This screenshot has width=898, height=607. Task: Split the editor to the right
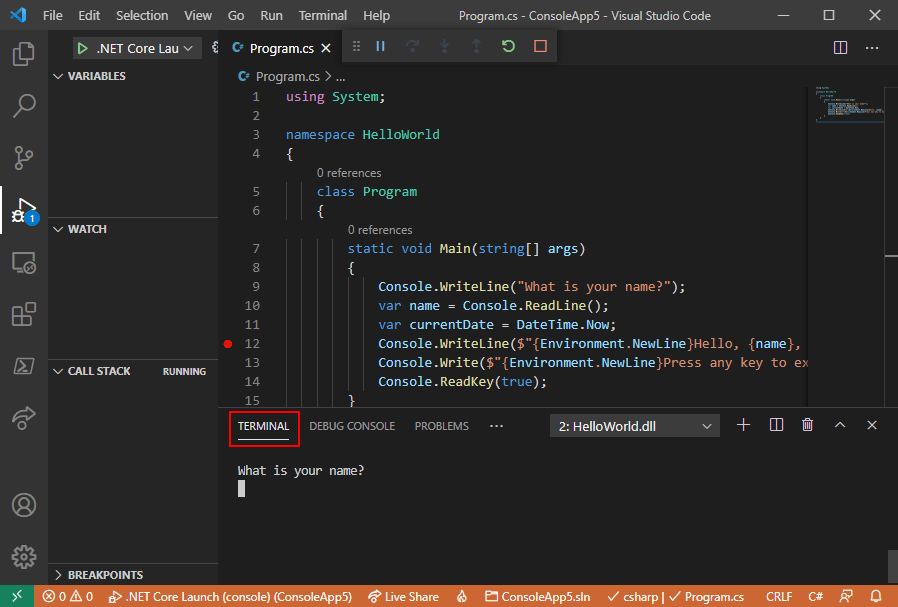click(840, 48)
